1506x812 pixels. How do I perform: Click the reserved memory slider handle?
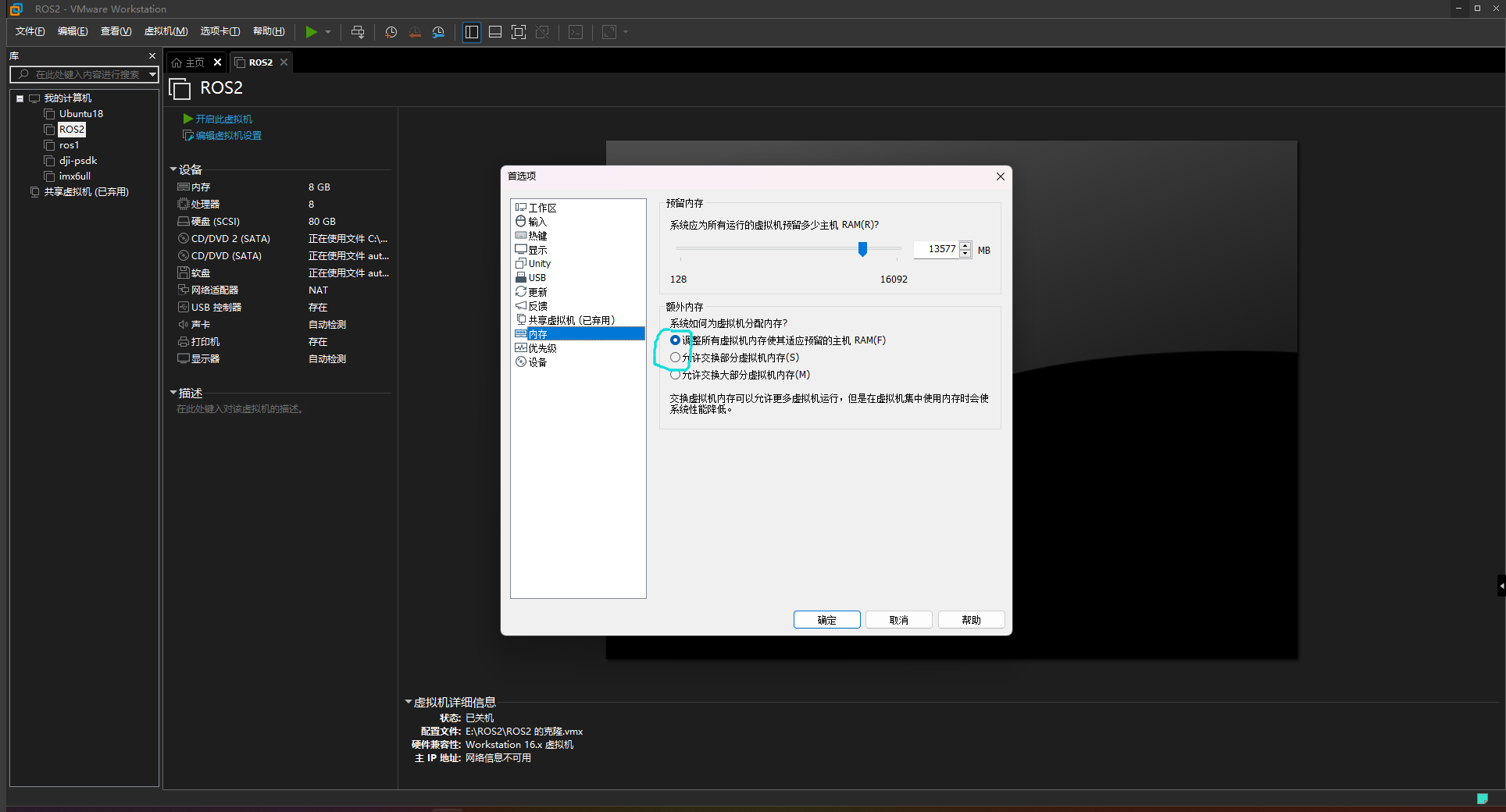(862, 249)
